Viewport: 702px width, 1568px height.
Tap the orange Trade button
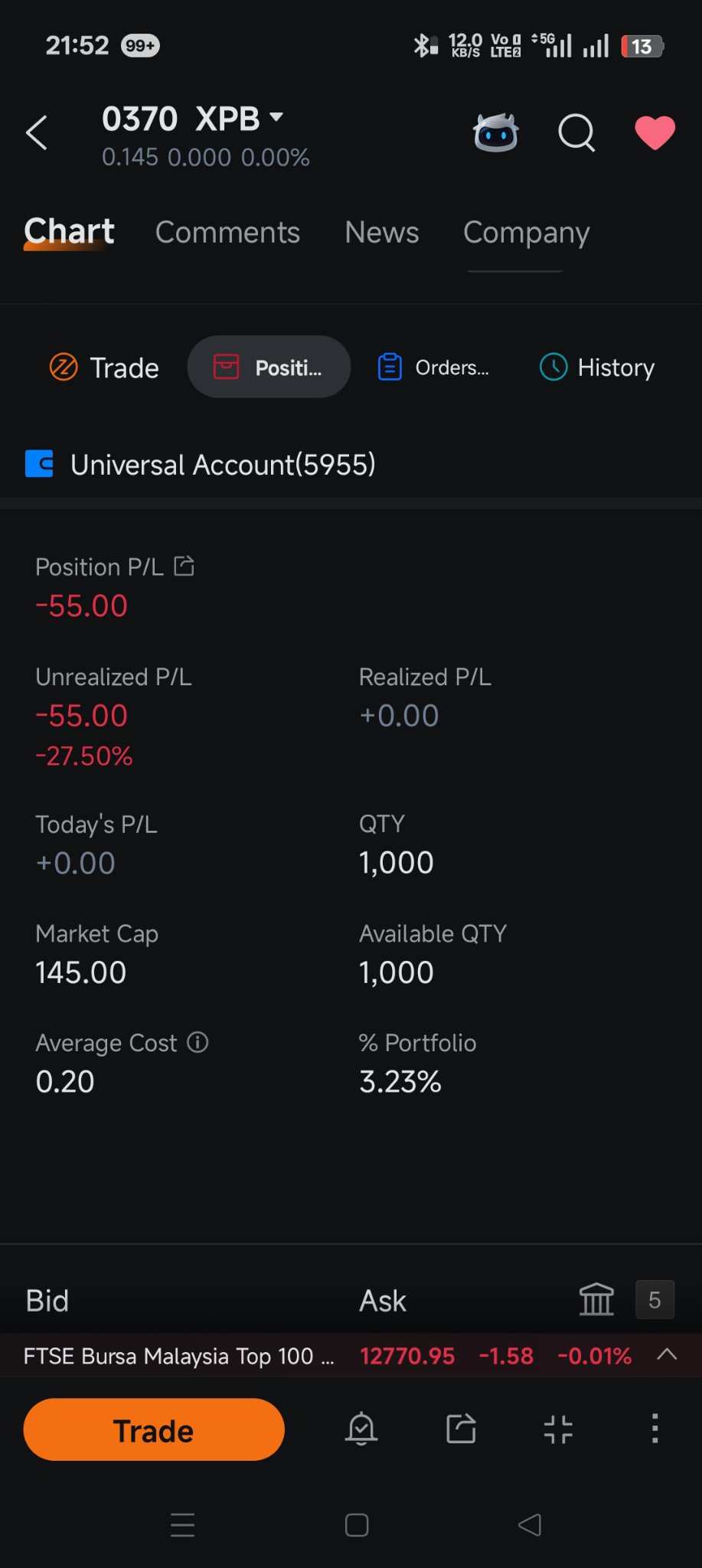(x=154, y=1429)
